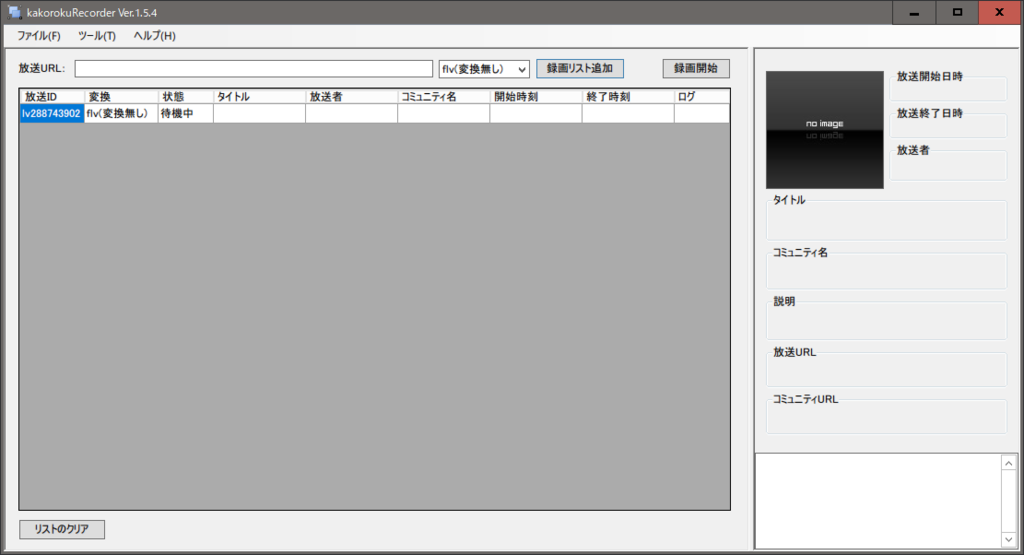Close the kakorokuRecorder window

tap(1000, 12)
